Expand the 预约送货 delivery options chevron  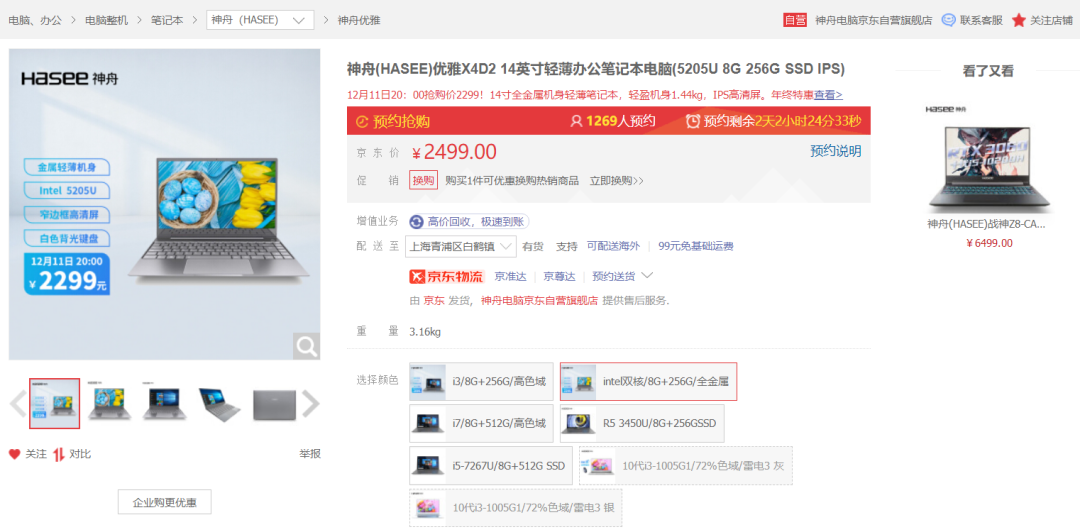coord(647,276)
